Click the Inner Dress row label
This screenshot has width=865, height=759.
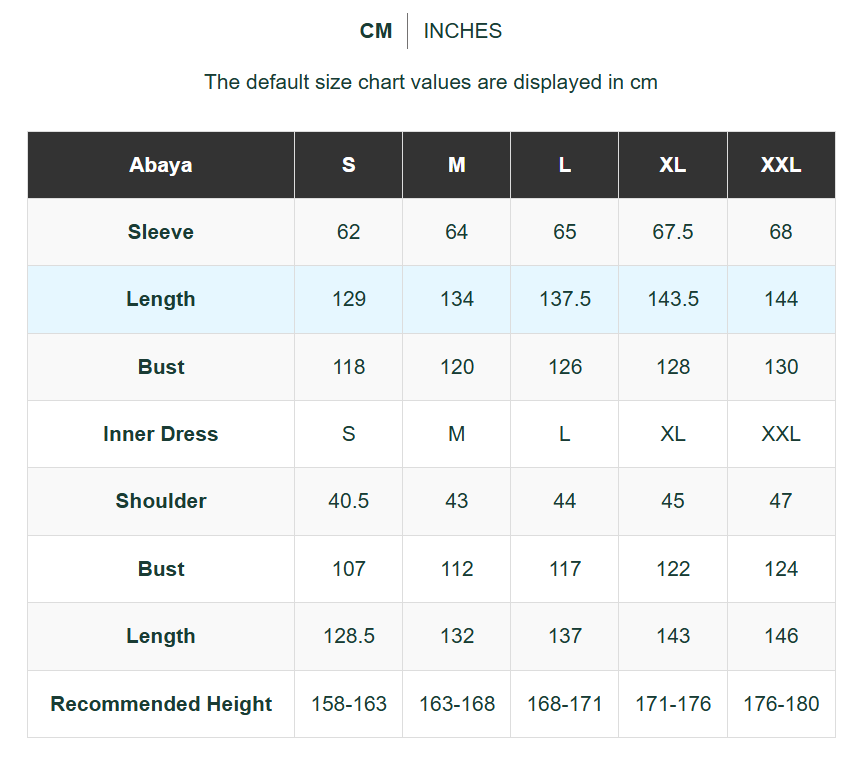click(x=160, y=434)
